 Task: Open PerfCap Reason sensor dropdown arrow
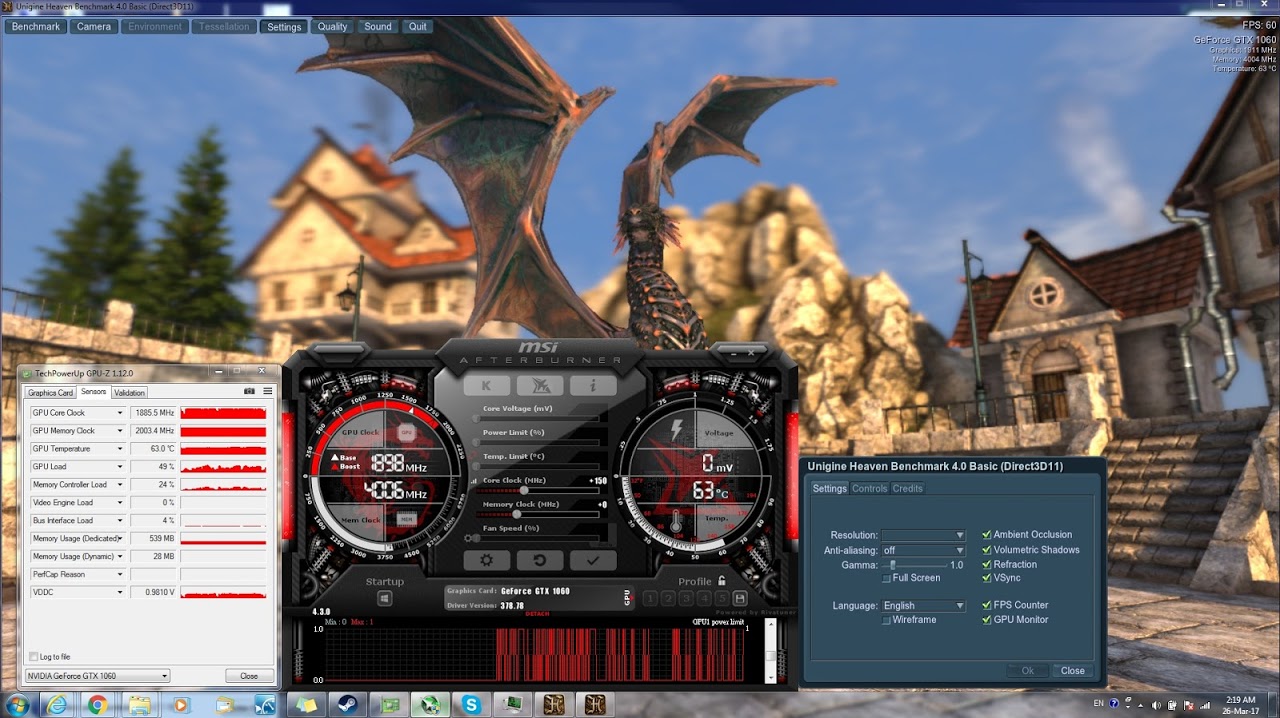[x=120, y=575]
